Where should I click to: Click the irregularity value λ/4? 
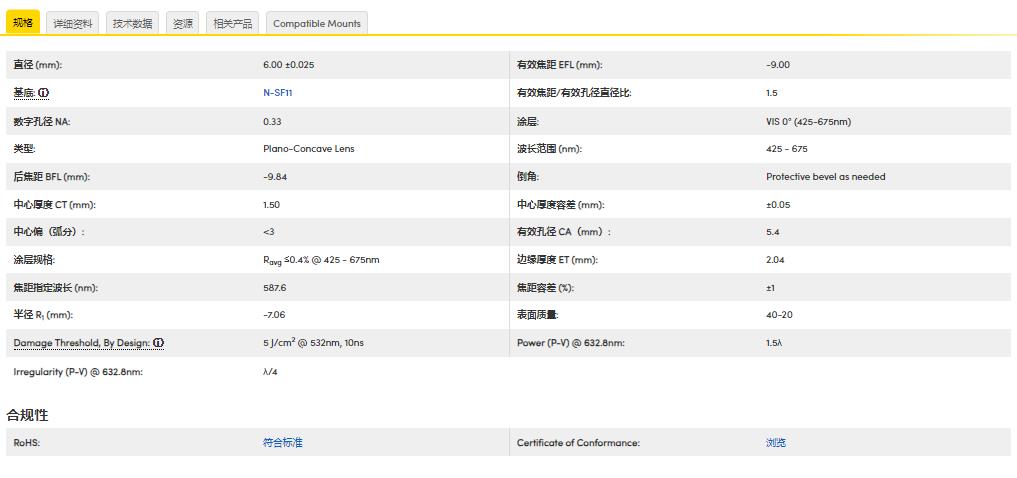[270, 372]
